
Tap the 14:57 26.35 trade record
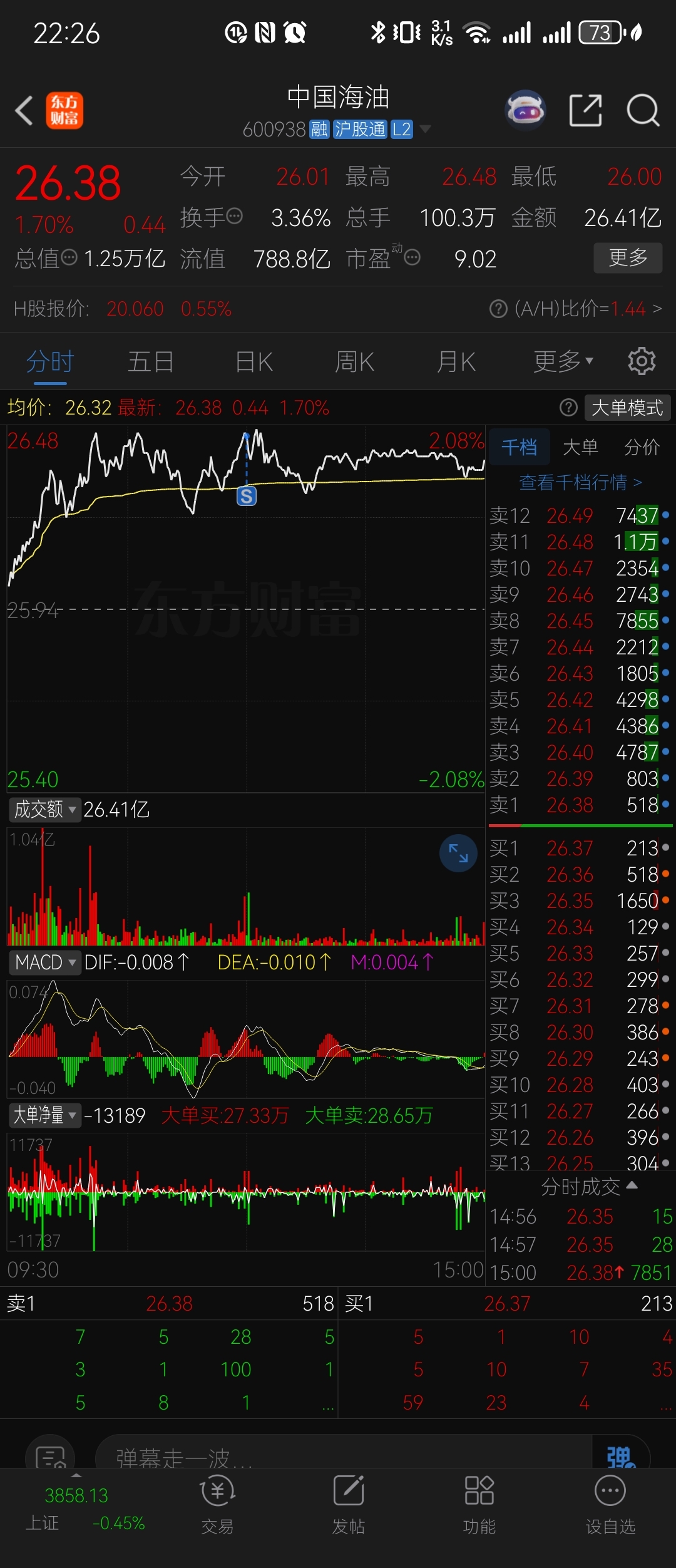pyautogui.click(x=581, y=1244)
